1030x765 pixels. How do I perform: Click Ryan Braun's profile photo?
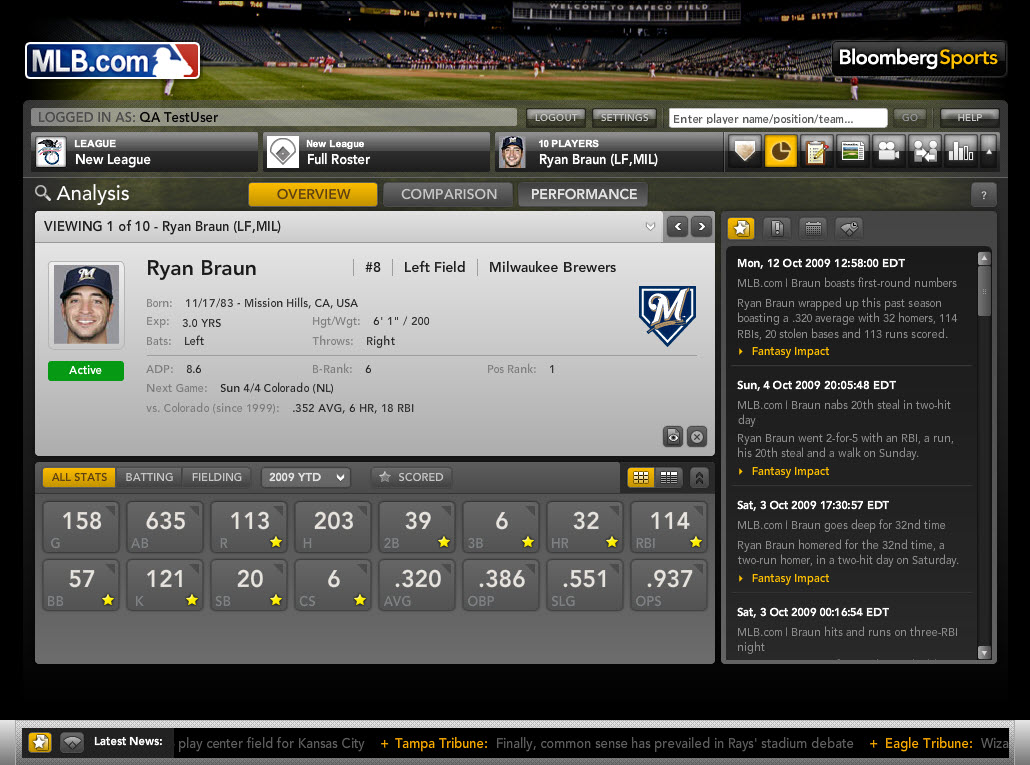coord(86,305)
